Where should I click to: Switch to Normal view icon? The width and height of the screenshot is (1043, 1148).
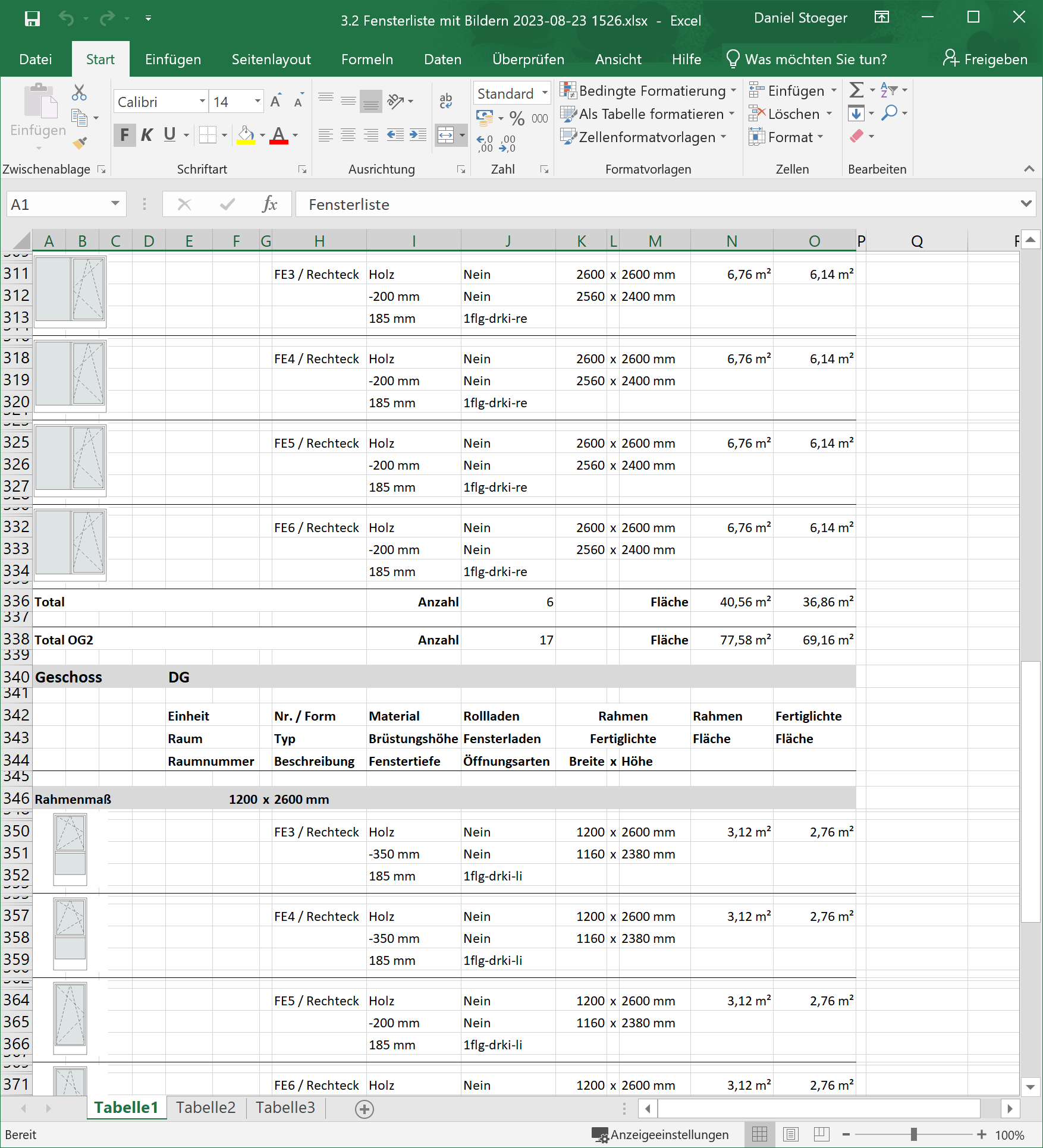[759, 1134]
